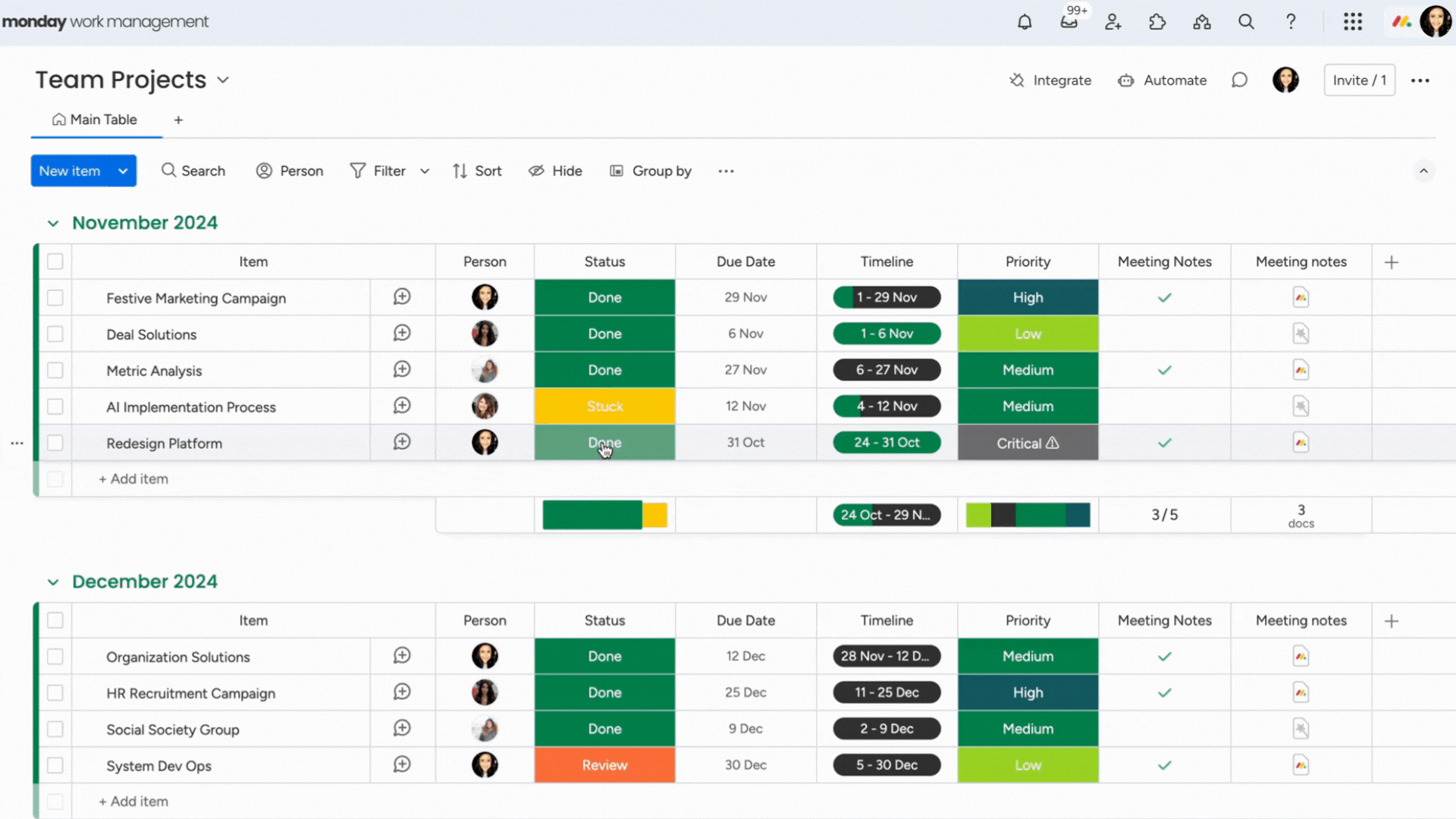
Task: Click the search magnifier in the top bar
Action: point(1246,22)
